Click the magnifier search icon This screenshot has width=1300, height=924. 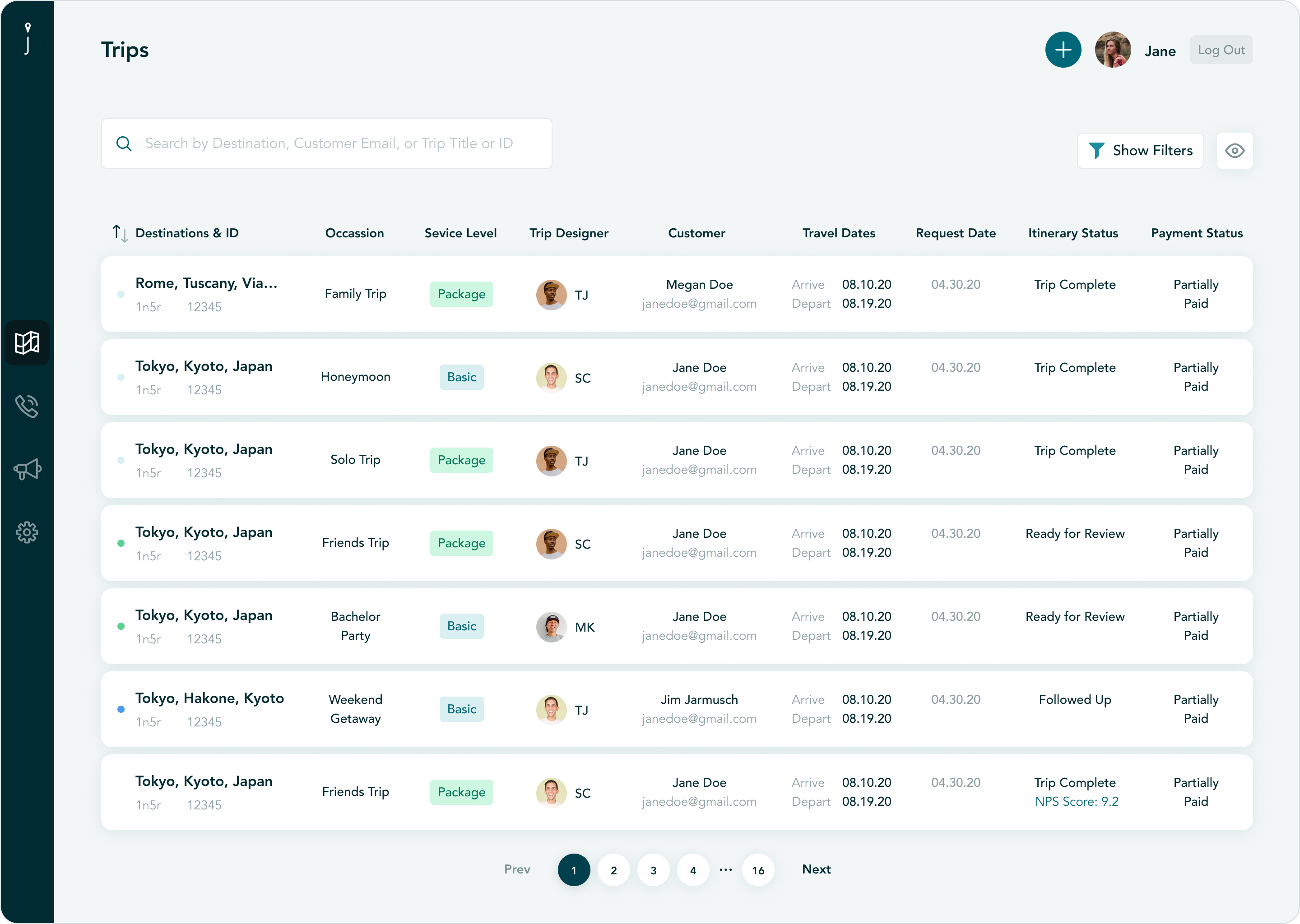124,143
